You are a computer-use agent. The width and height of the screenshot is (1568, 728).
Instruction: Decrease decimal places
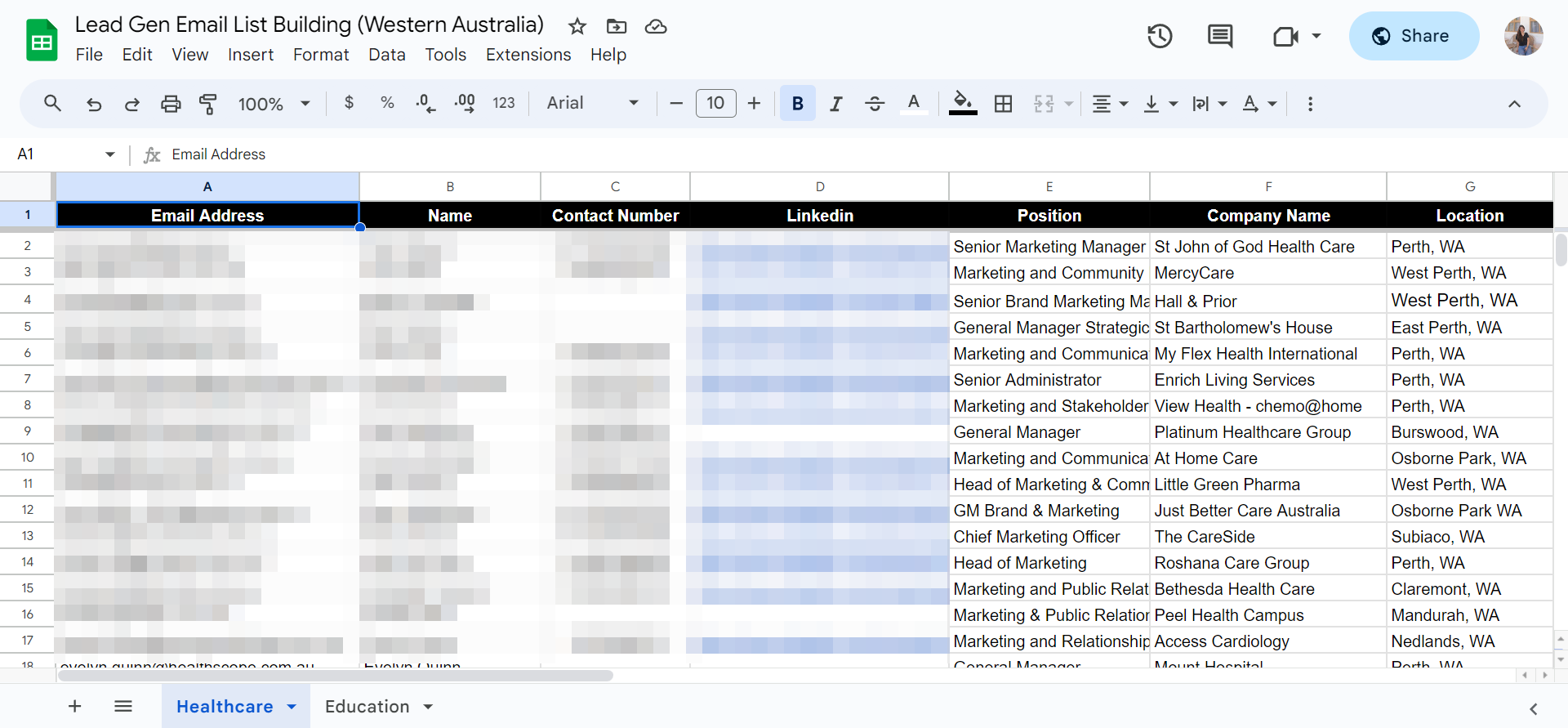425,103
